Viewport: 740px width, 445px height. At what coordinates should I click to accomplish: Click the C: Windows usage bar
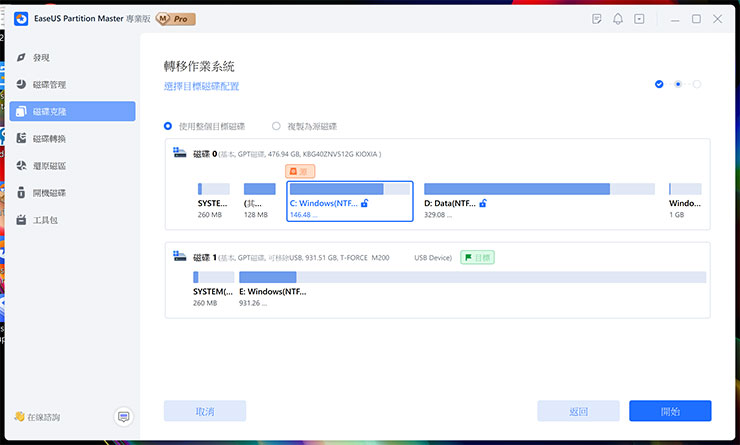pyautogui.click(x=350, y=189)
